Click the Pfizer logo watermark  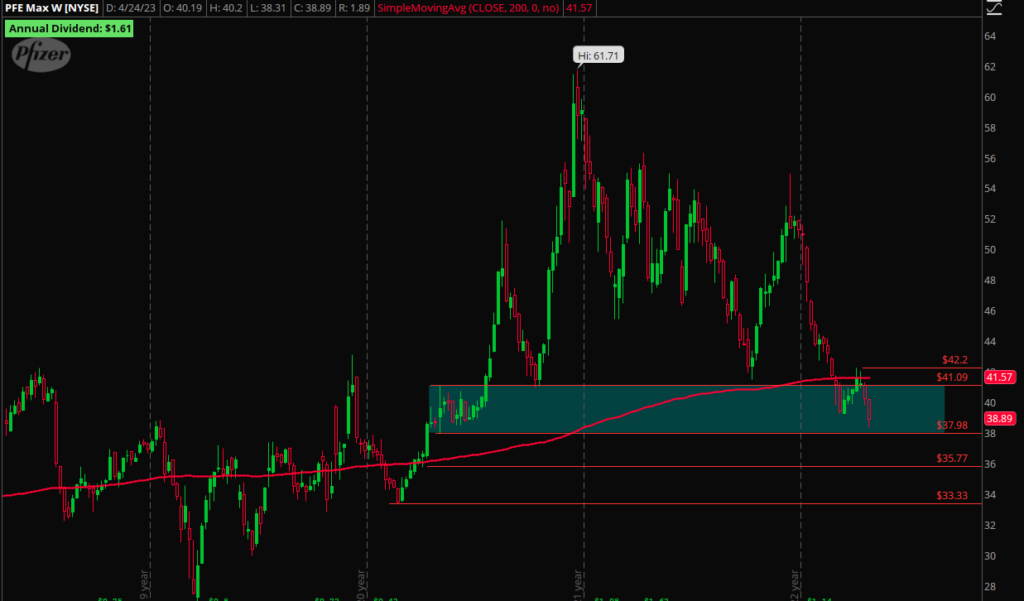pyautogui.click(x=42, y=56)
